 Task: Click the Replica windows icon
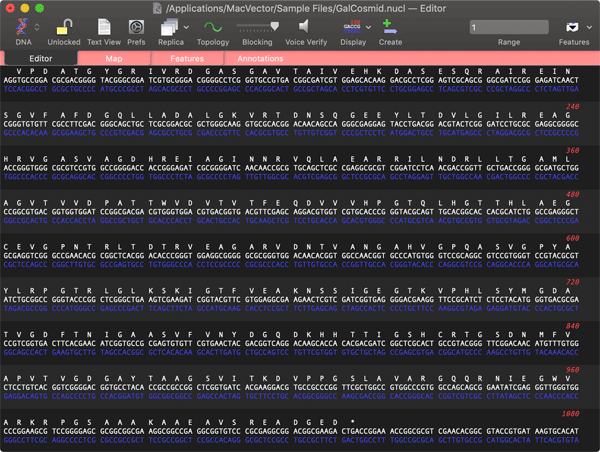point(169,27)
